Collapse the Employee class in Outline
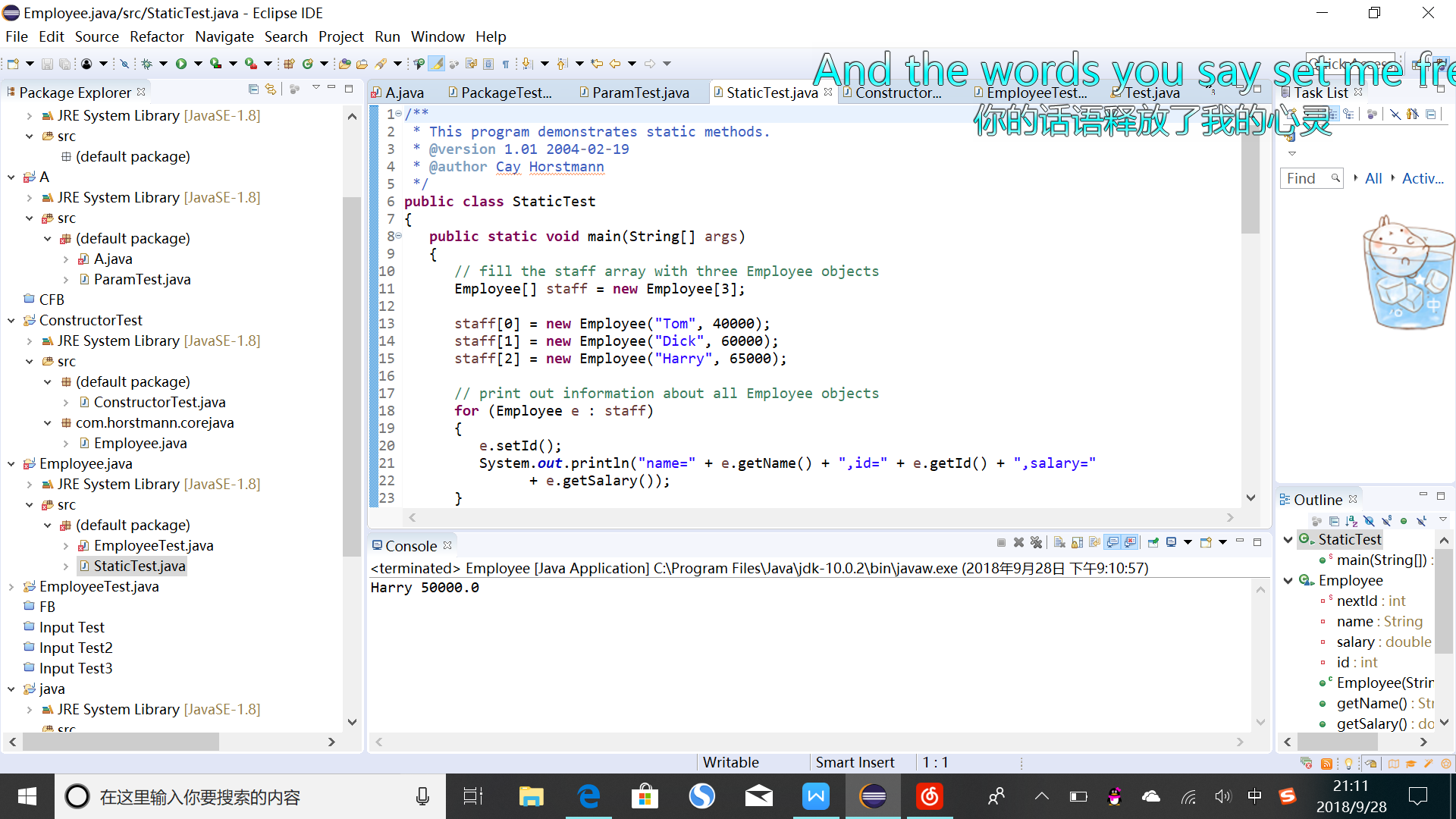 point(1288,580)
